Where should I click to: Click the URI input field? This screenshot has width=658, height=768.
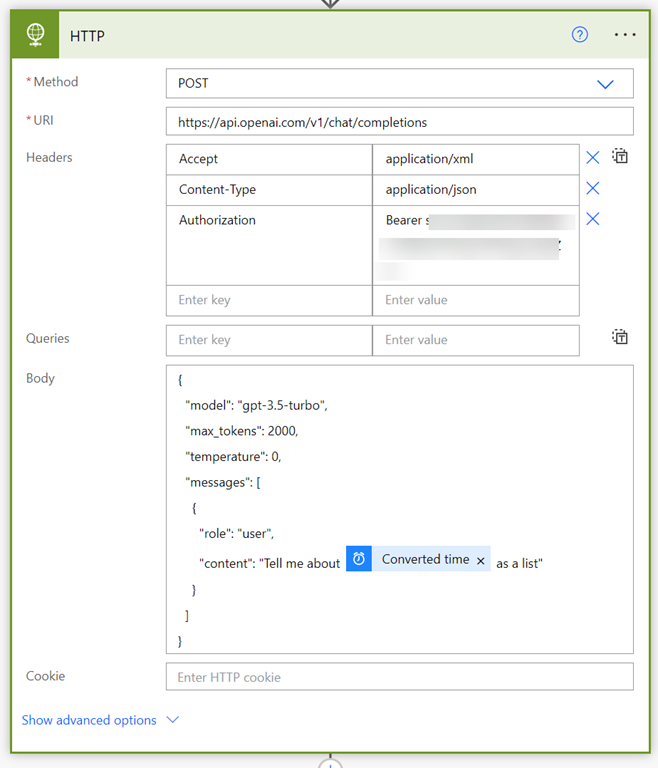[x=399, y=122]
